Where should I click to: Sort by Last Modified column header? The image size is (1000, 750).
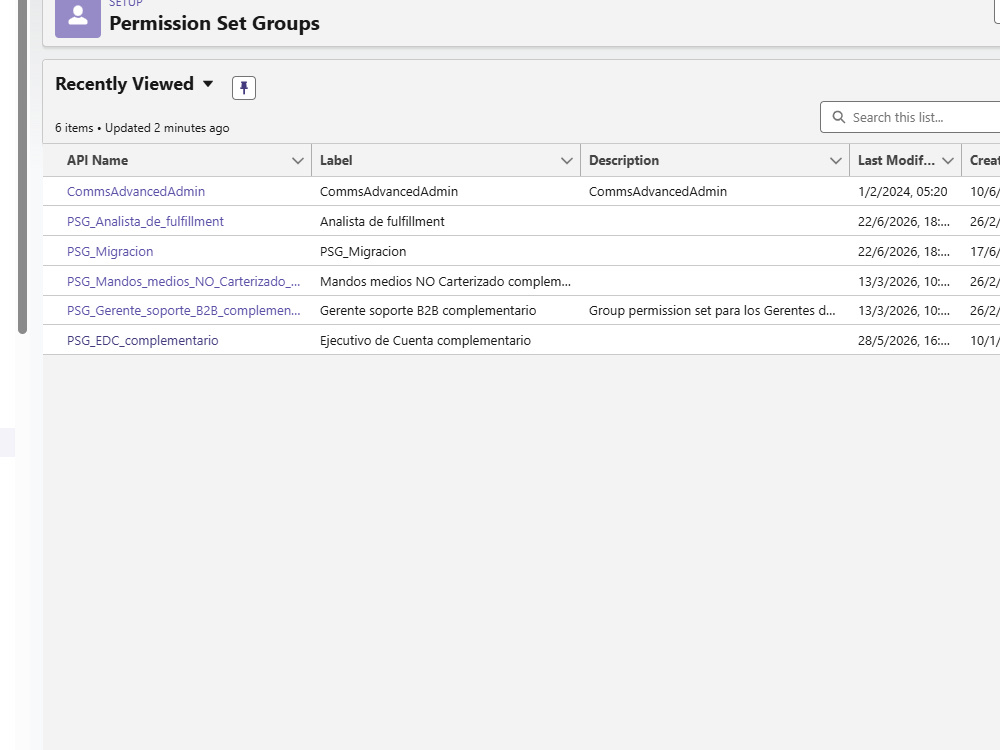[896, 161]
